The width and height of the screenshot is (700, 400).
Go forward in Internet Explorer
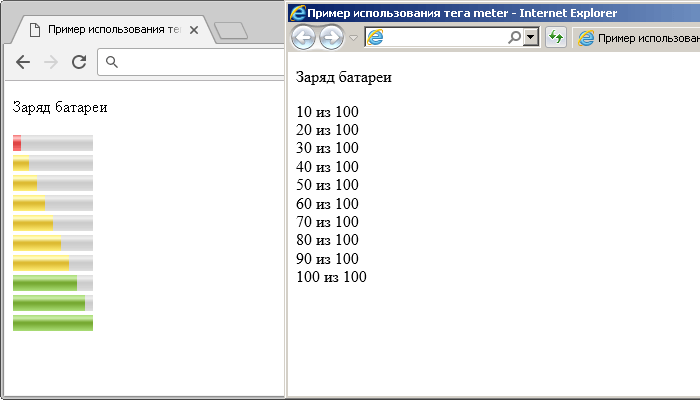[x=331, y=38]
